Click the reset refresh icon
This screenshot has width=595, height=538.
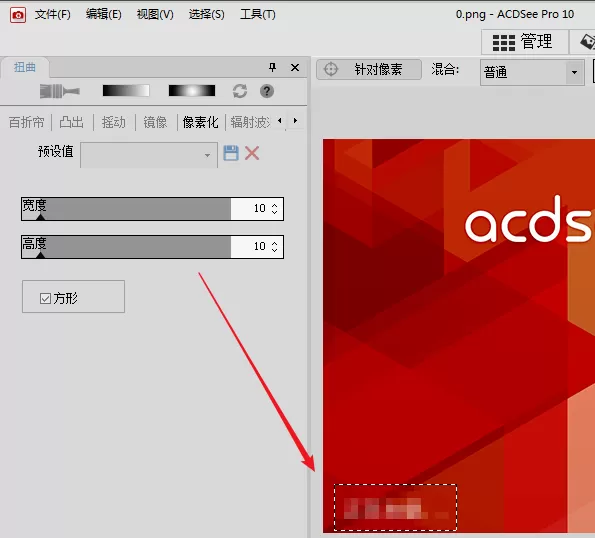click(240, 91)
